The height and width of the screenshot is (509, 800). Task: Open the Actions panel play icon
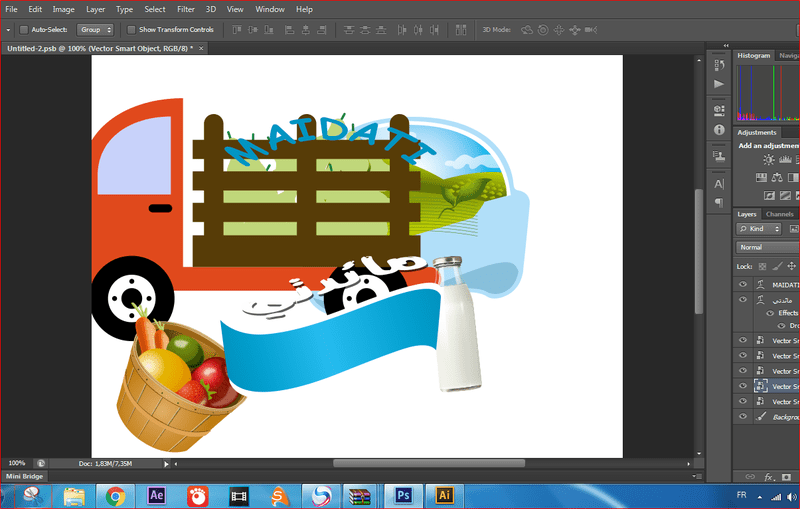coord(718,84)
